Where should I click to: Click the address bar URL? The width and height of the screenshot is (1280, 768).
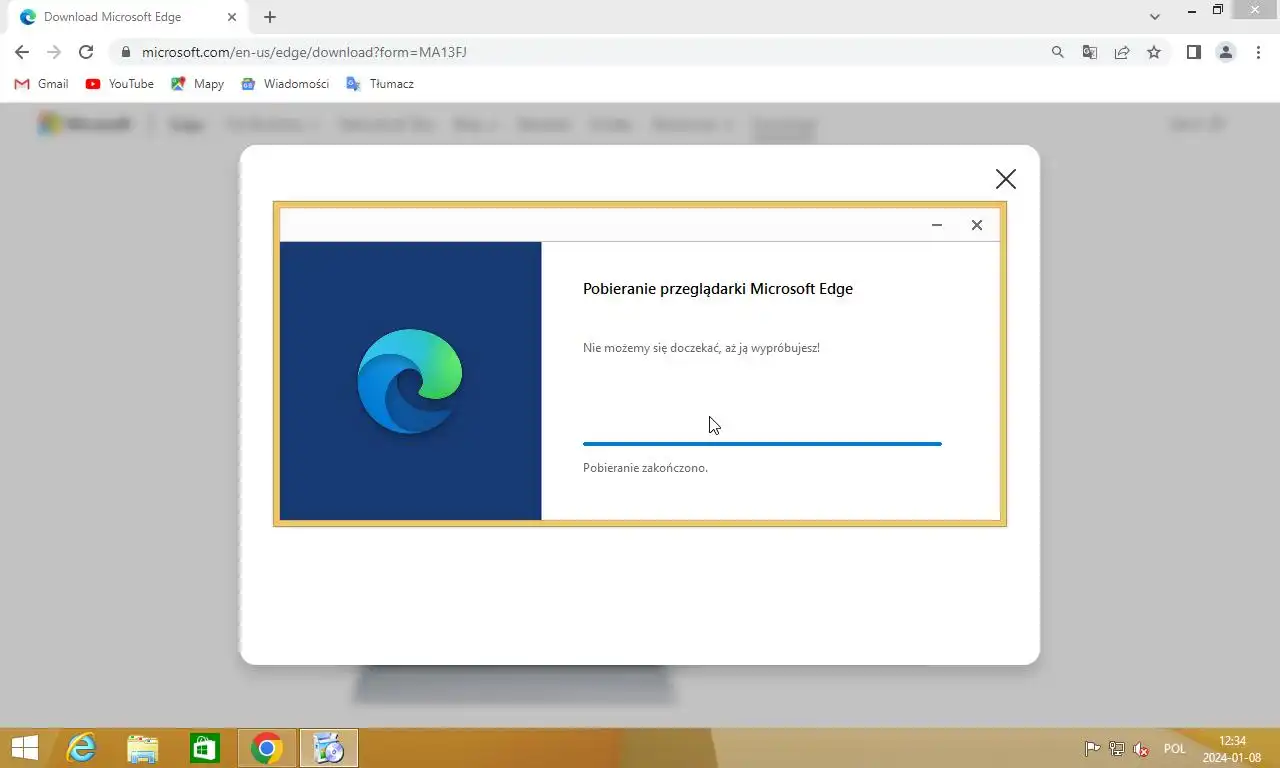(304, 52)
